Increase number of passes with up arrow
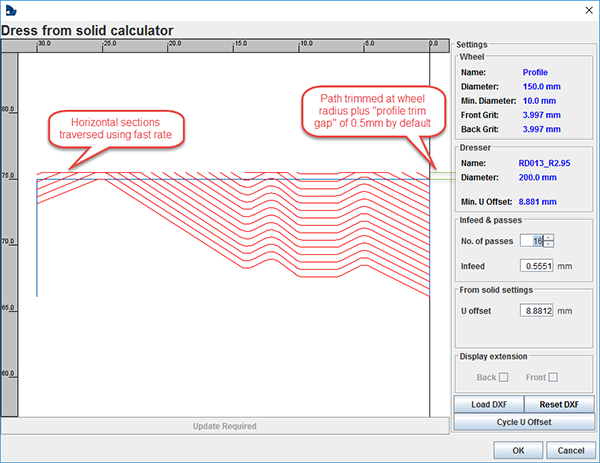600x463 pixels. tap(549, 236)
